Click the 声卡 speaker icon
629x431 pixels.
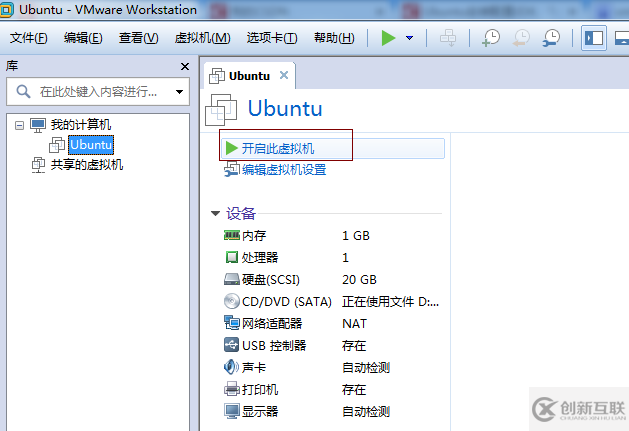pyautogui.click(x=231, y=367)
